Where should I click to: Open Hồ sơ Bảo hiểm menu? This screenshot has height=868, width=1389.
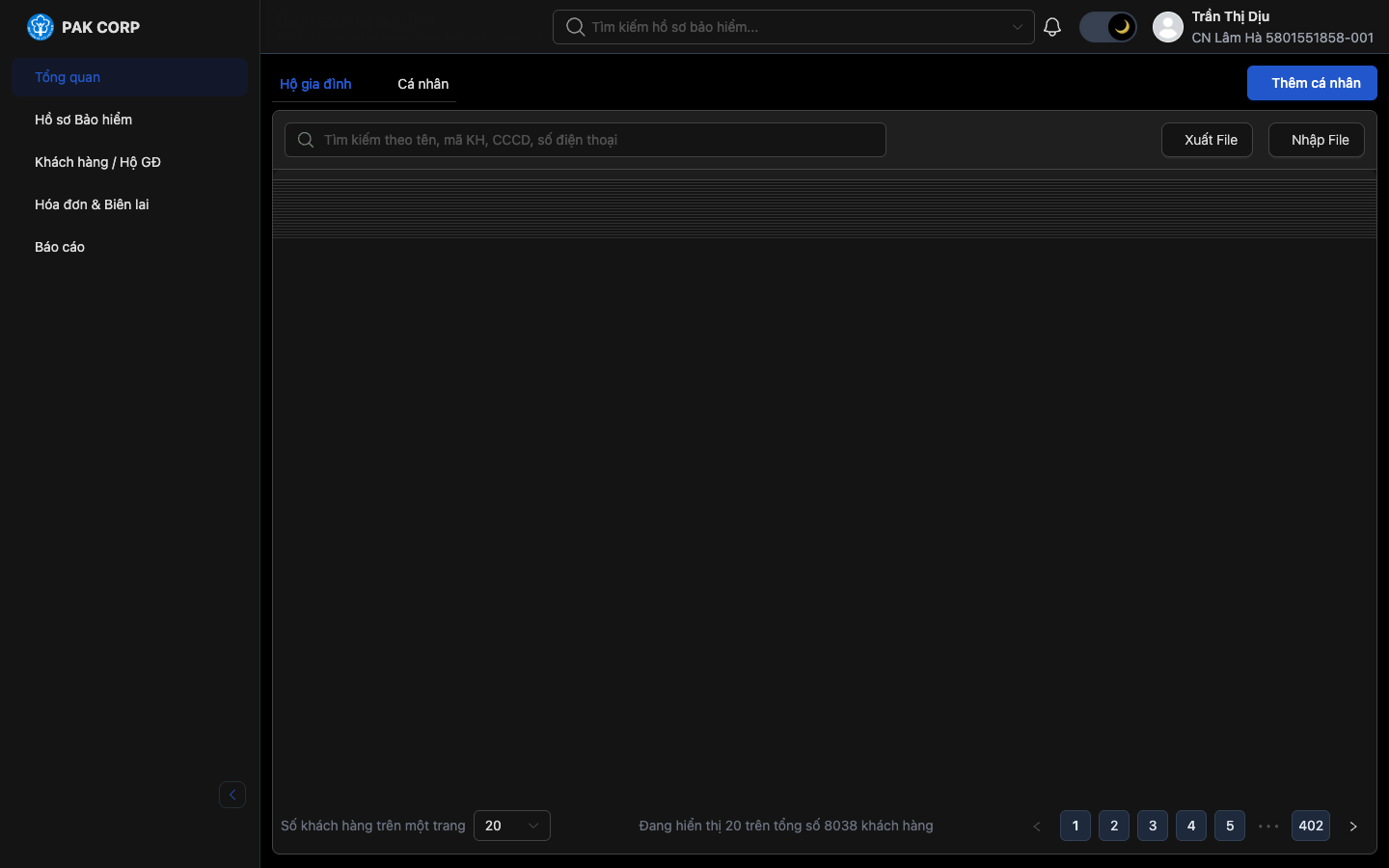coord(130,120)
